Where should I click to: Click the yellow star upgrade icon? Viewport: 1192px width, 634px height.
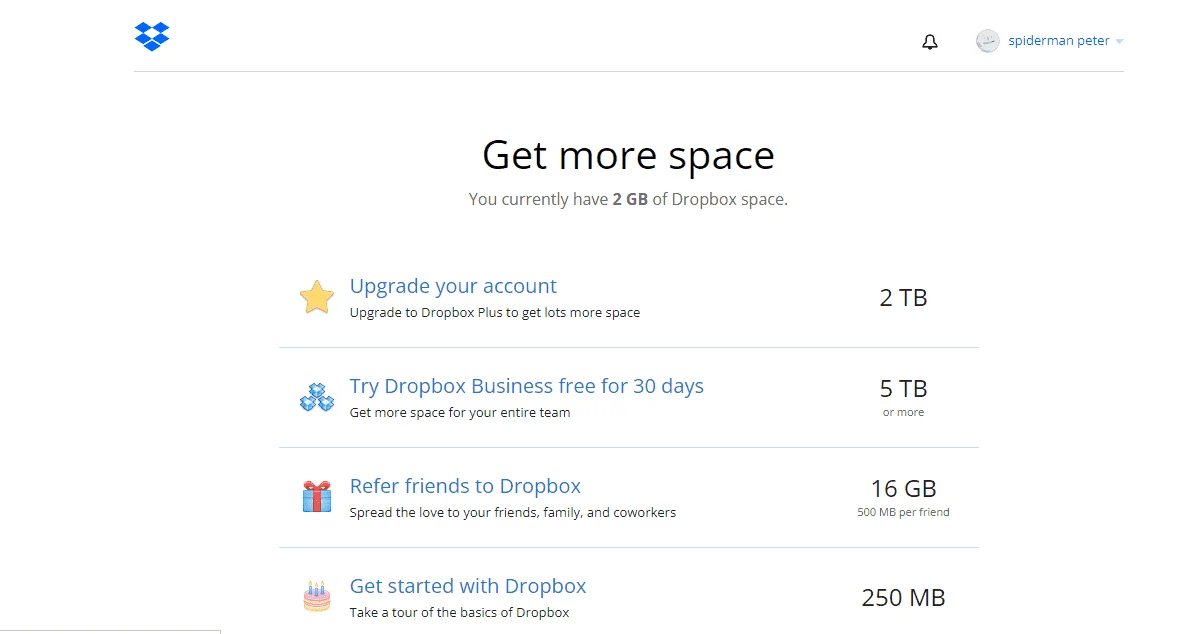pyautogui.click(x=317, y=297)
